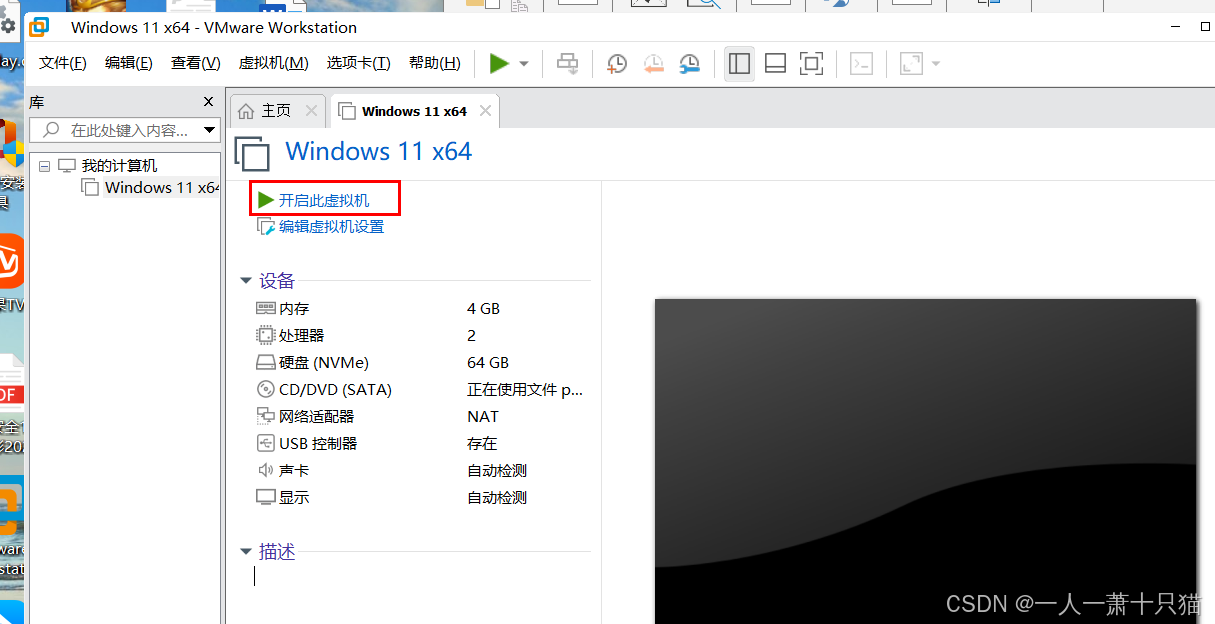1215x624 pixels.
Task: Click the CD/DVD (SATA) disc icon
Action: point(266,390)
